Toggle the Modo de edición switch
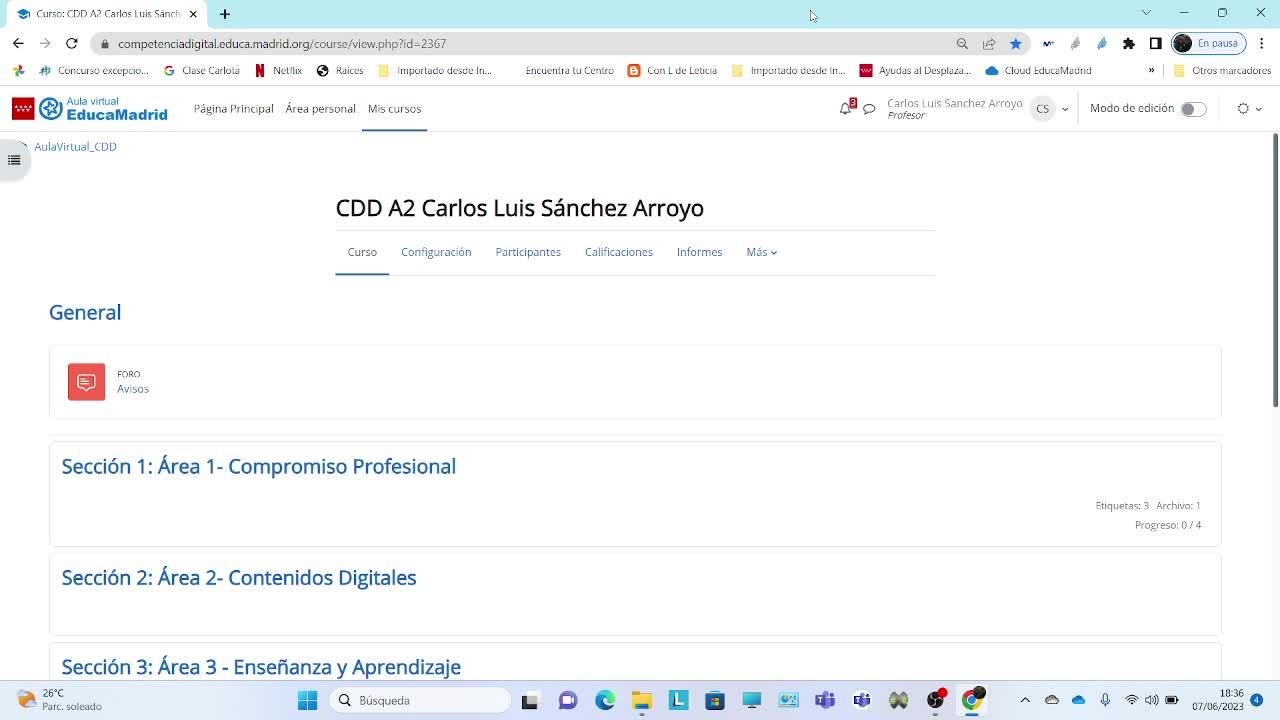The height and width of the screenshot is (720, 1280). [1193, 109]
